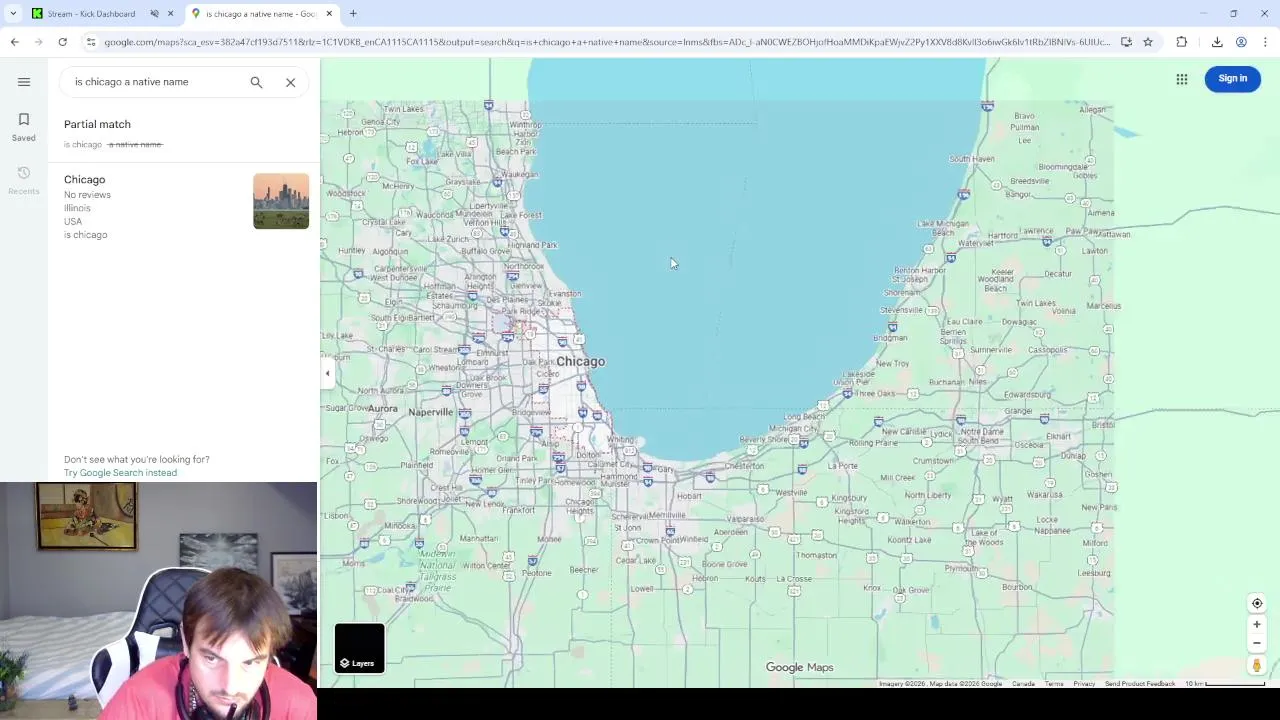Screen dimensions: 1280x720
Task: Open the Recents sidebar icon
Action: click(x=24, y=180)
